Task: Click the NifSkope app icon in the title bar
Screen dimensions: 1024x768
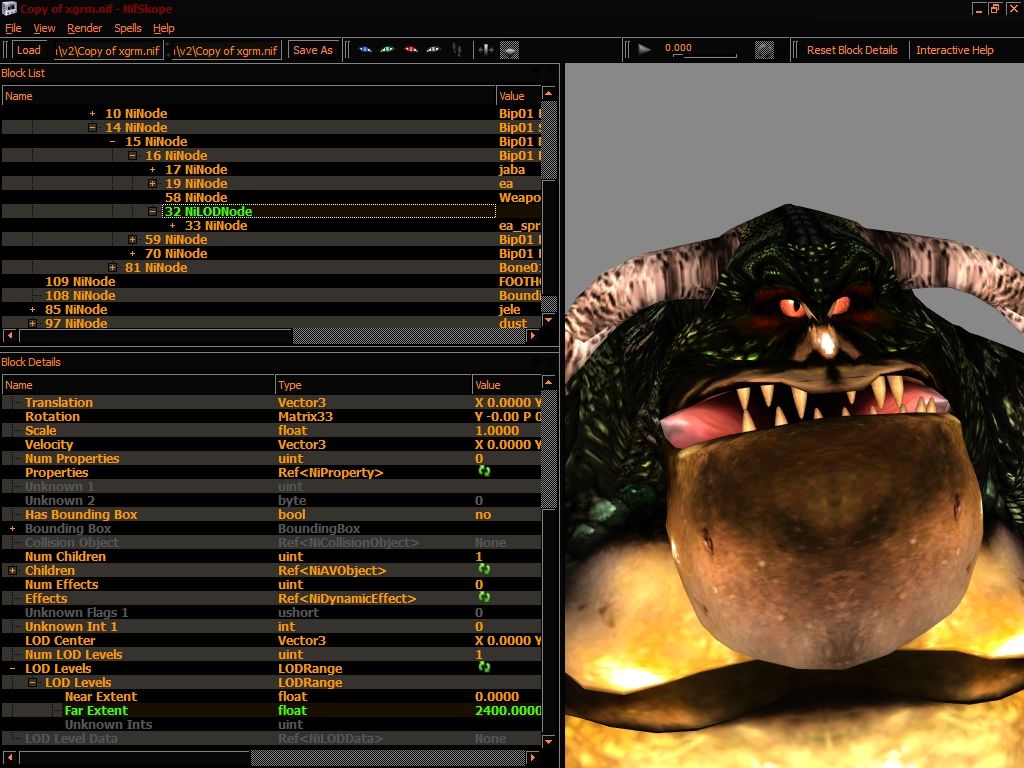Action: [9, 8]
